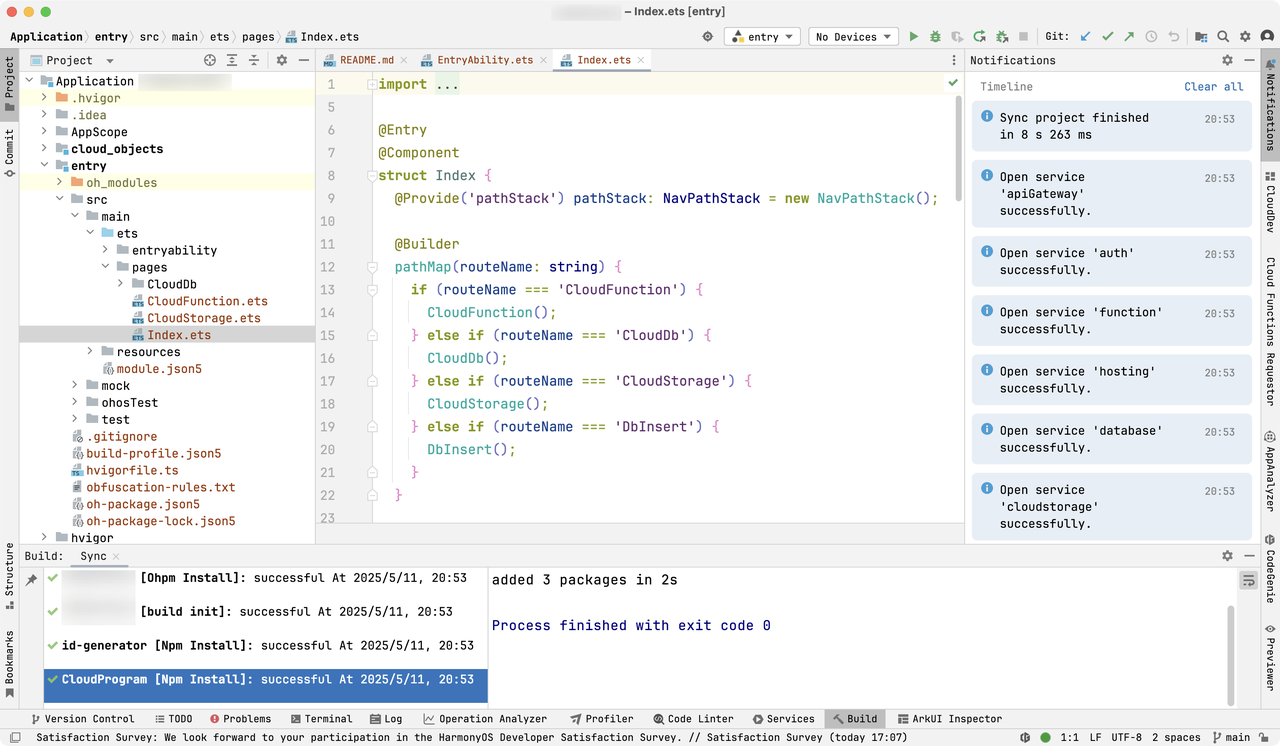Run the entry configuration with the green play icon

[913, 37]
